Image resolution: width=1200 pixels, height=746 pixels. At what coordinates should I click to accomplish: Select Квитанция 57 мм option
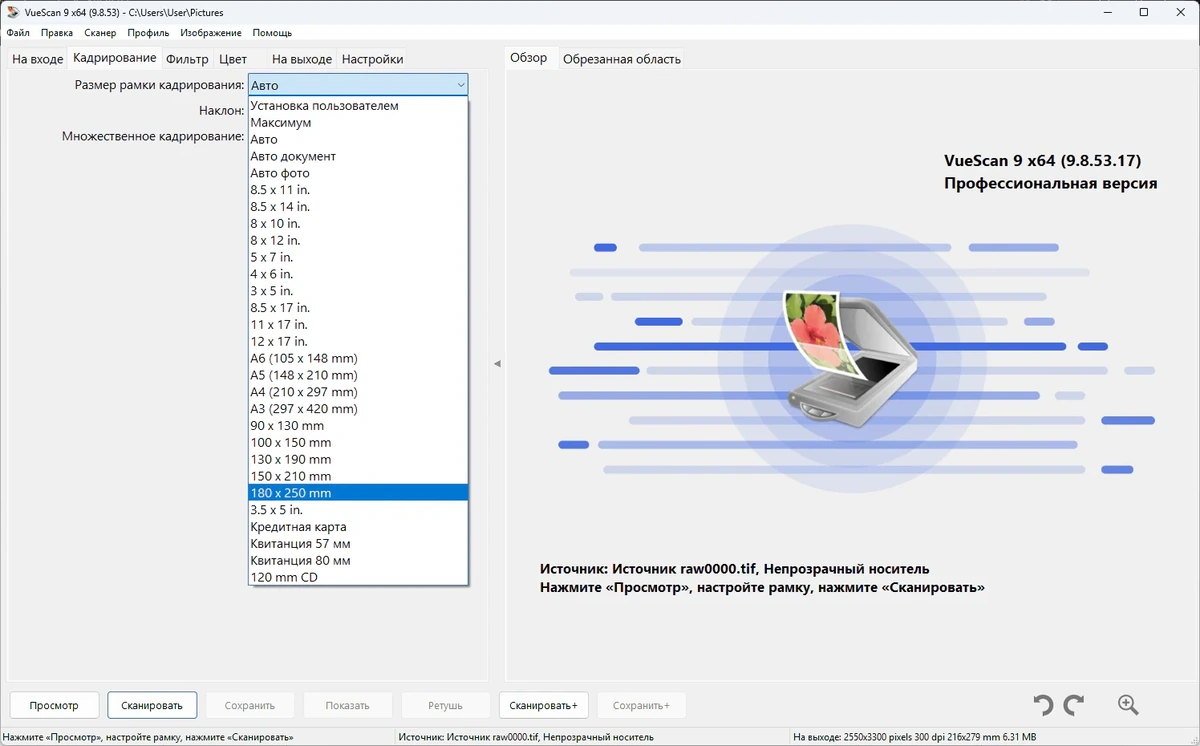(x=358, y=543)
